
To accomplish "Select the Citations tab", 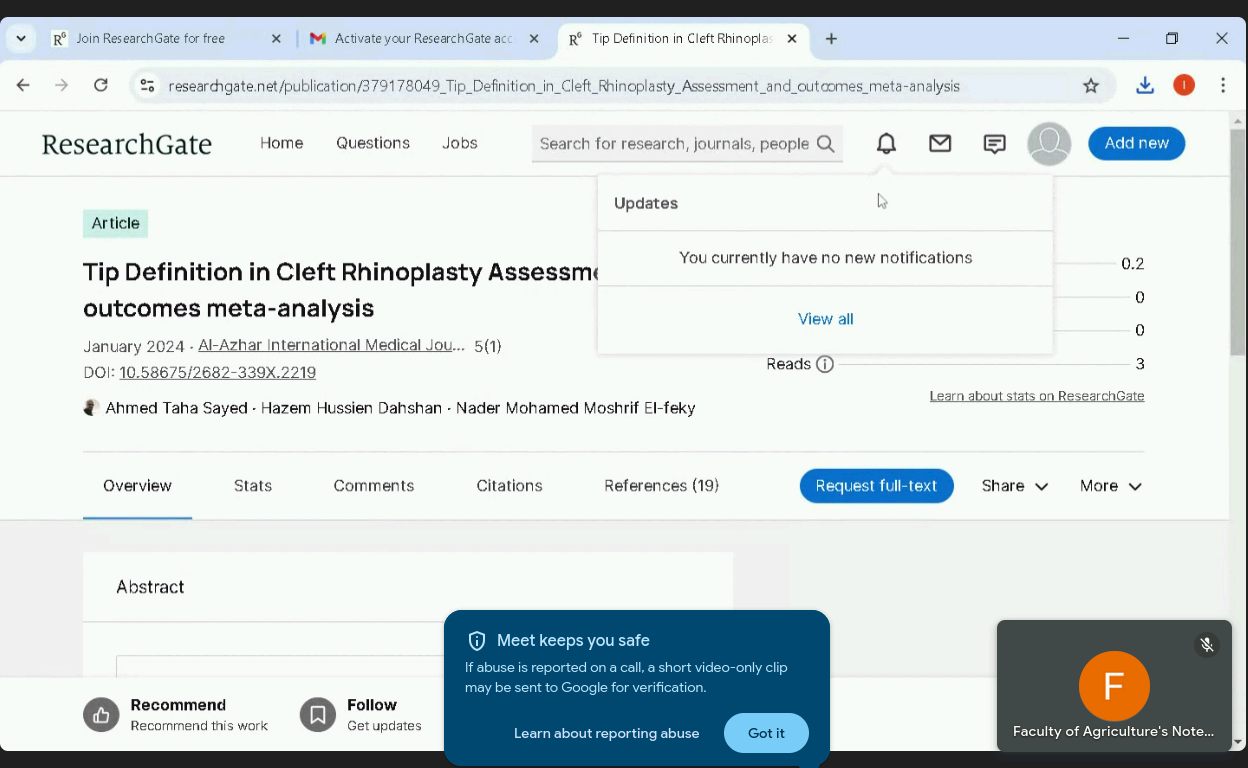I will click(509, 486).
